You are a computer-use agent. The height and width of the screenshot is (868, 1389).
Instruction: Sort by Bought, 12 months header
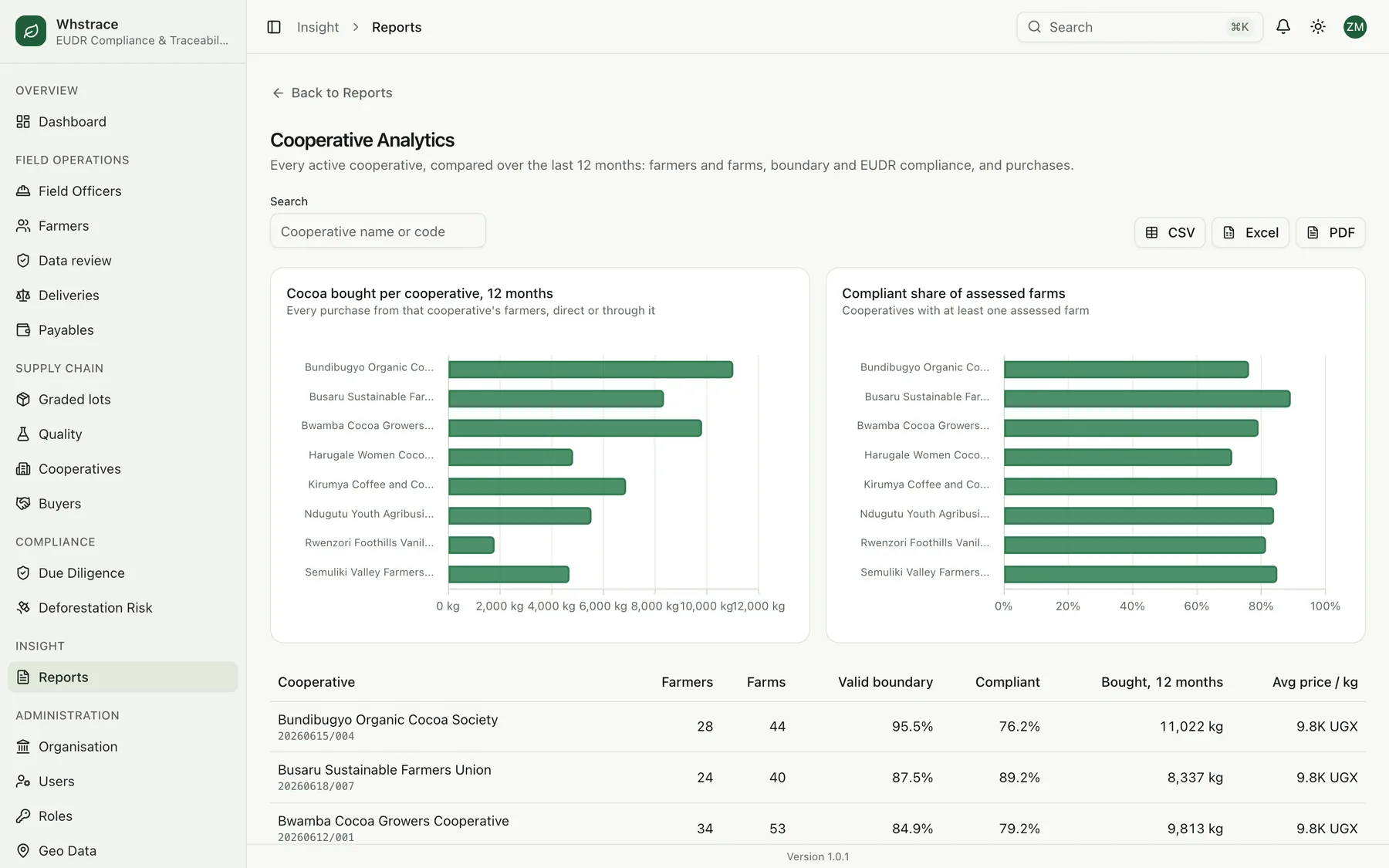(x=1161, y=682)
